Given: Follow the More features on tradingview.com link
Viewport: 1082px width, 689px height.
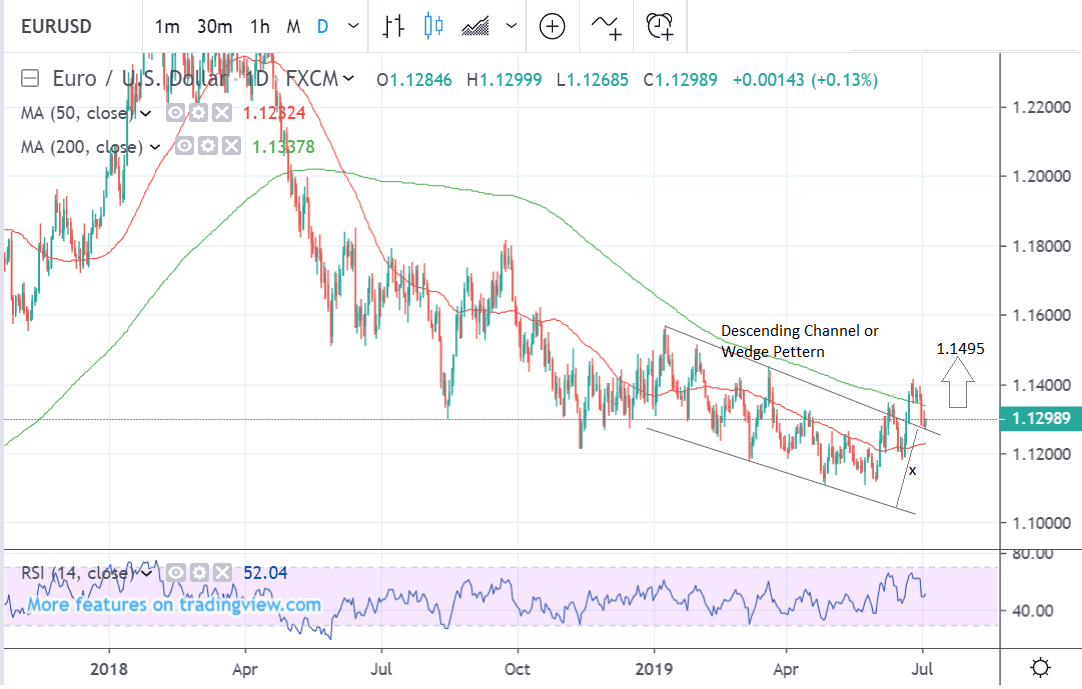Looking at the screenshot, I should click(x=175, y=605).
